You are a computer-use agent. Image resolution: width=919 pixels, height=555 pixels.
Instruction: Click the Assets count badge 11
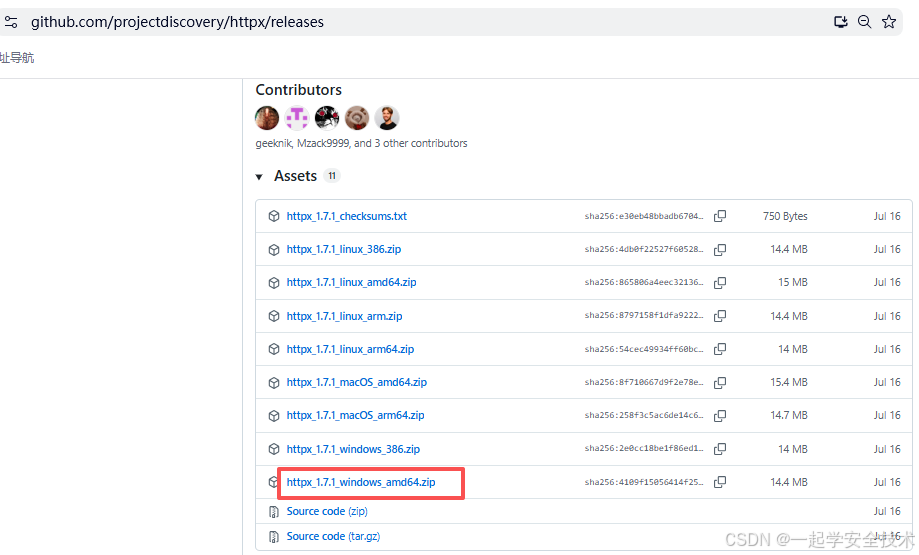332,176
